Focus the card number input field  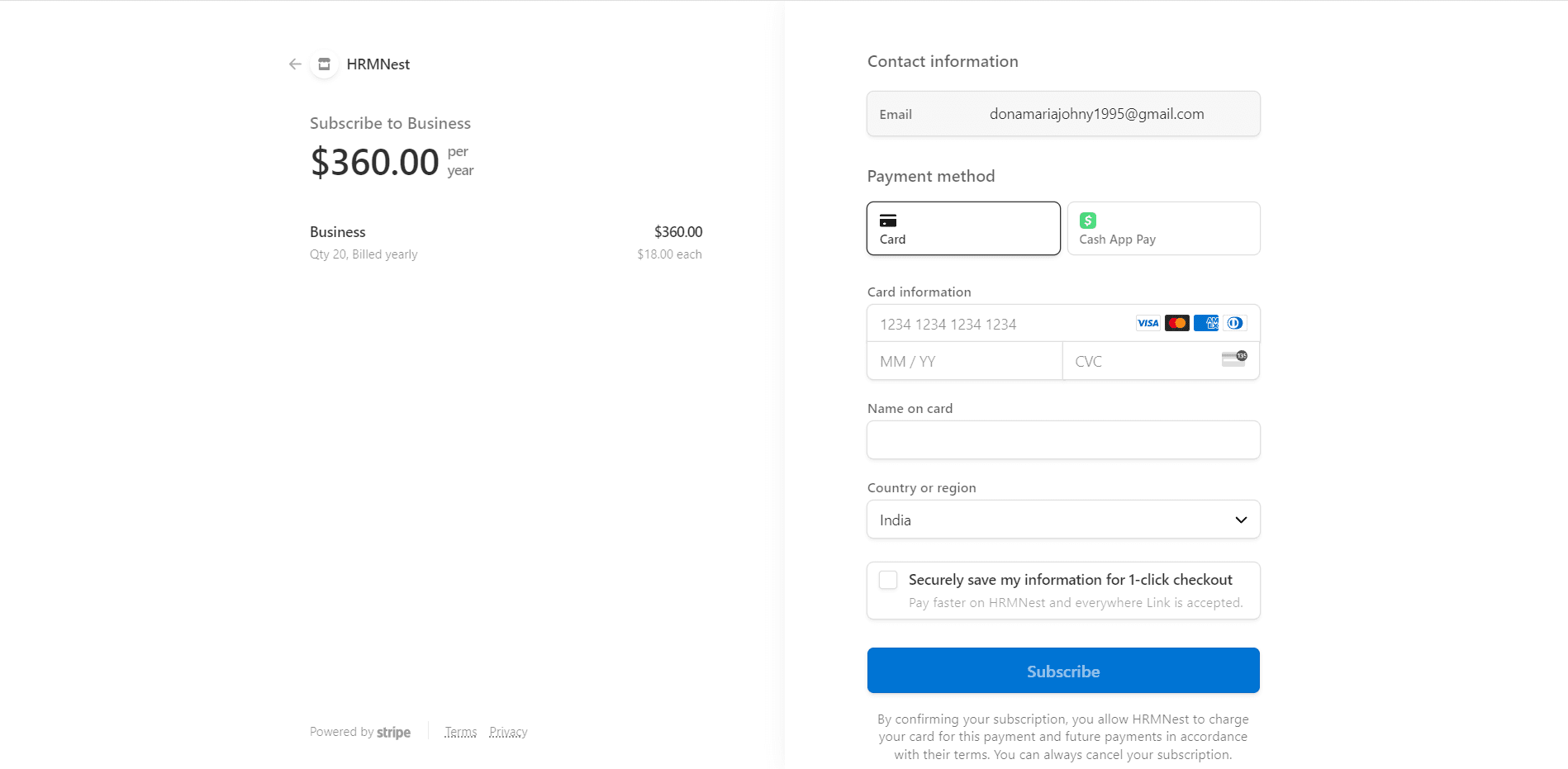point(1000,325)
